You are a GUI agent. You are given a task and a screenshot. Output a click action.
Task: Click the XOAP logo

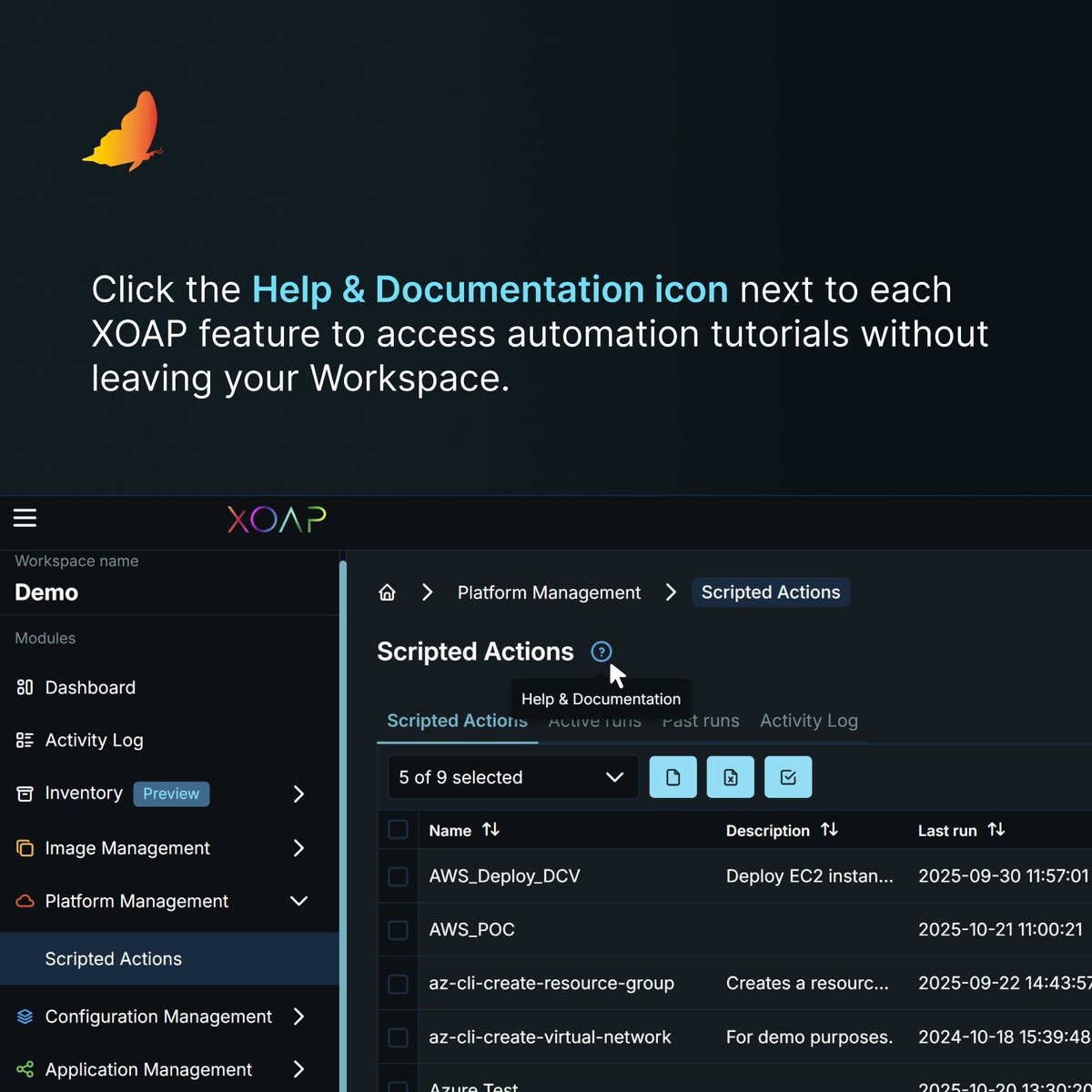(x=277, y=520)
